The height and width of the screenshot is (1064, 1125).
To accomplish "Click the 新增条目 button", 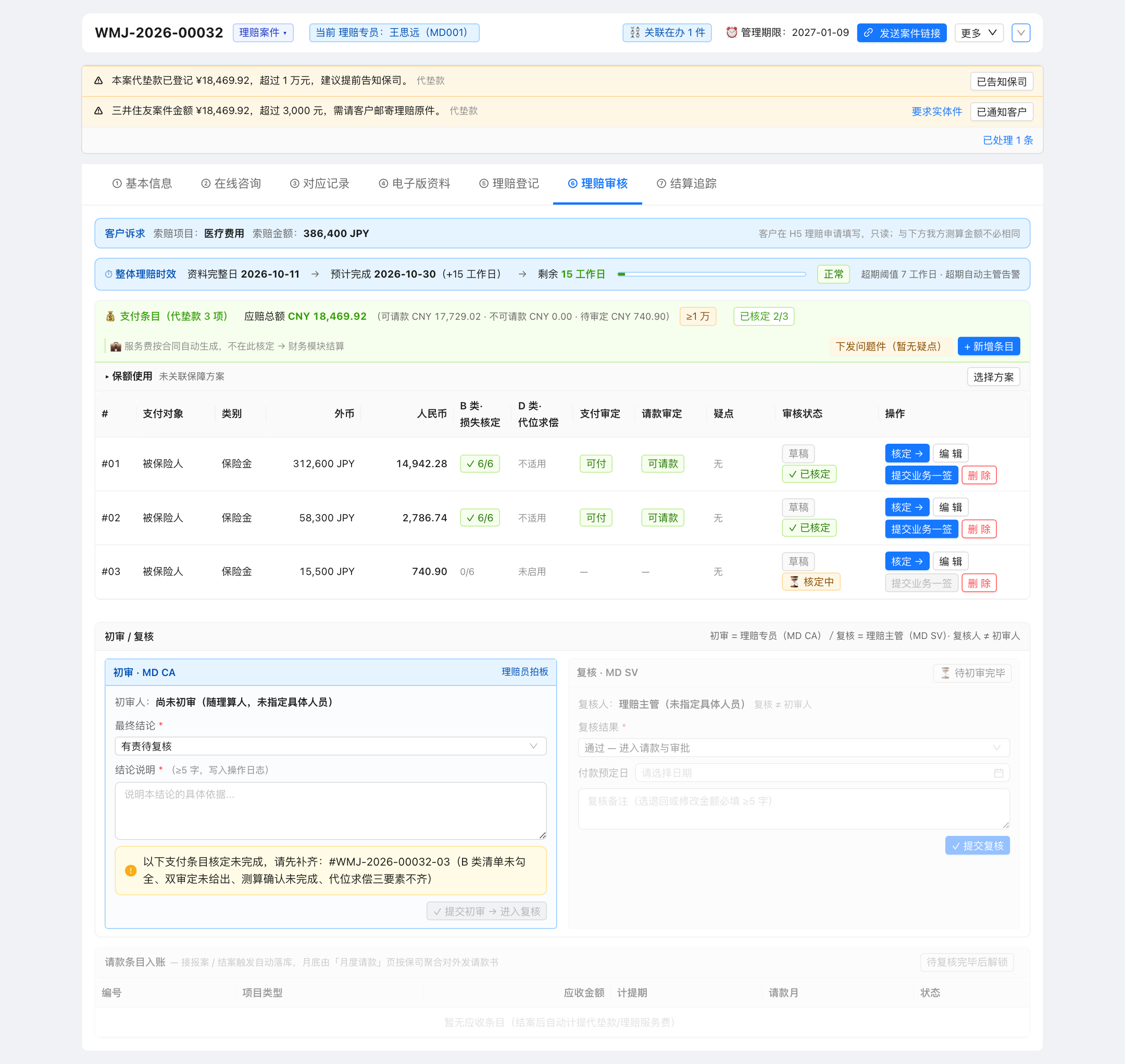I will click(988, 346).
